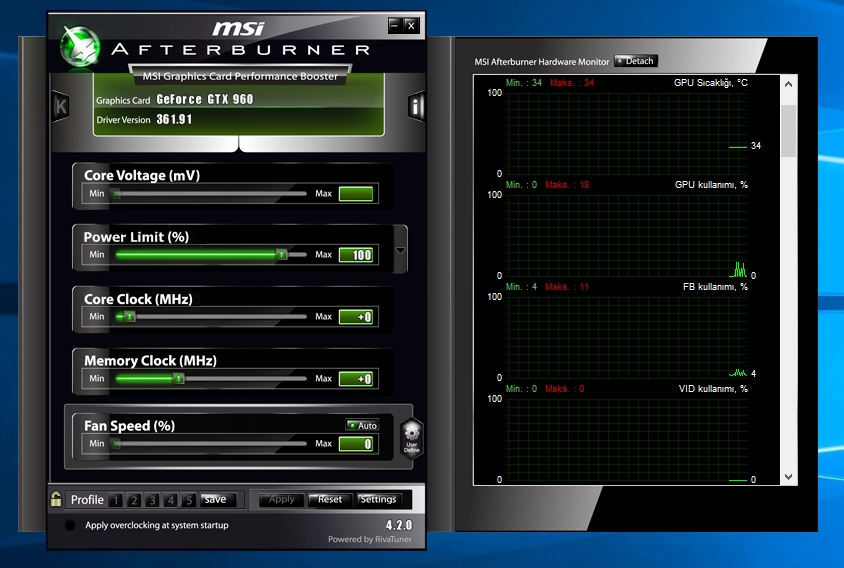Click the MSI Afterburner dragon logo
Screen dimensions: 844x568
click(x=80, y=47)
